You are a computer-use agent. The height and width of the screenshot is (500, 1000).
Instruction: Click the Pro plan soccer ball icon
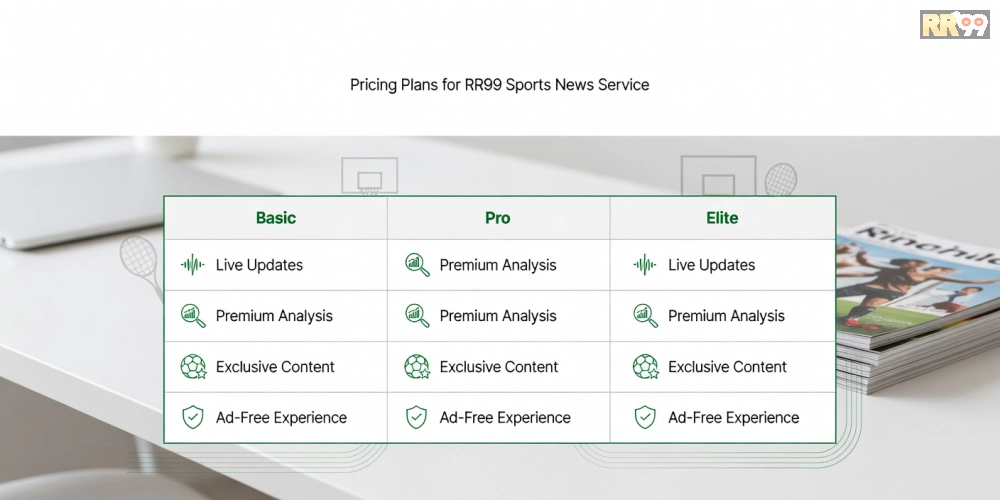(x=417, y=367)
